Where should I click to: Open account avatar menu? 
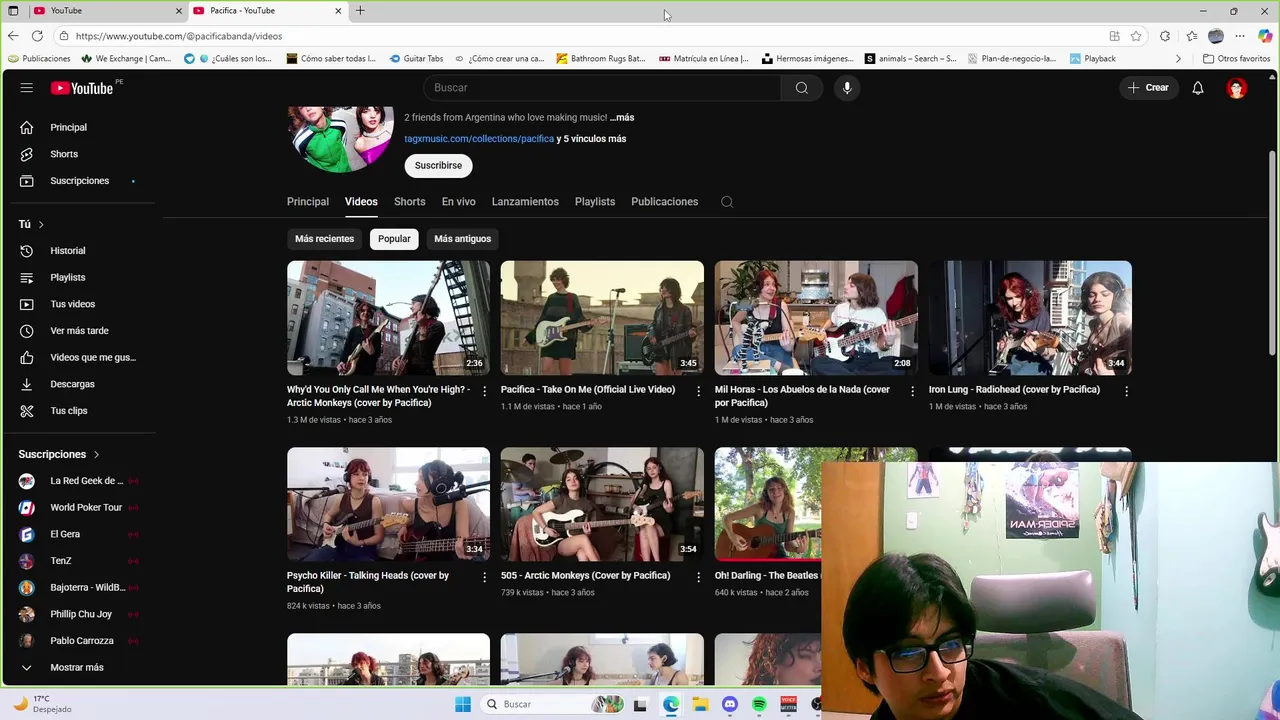[x=1237, y=88]
